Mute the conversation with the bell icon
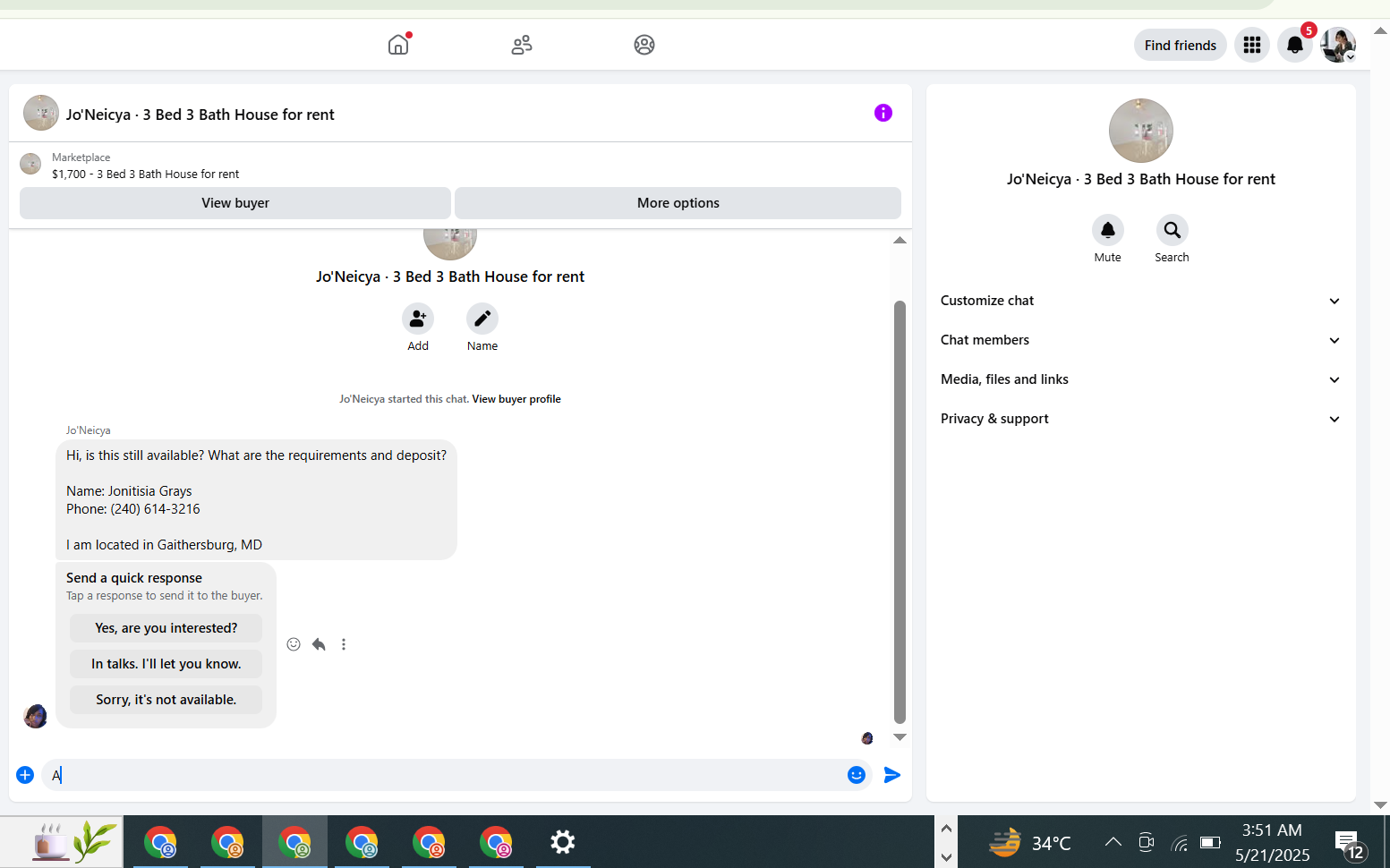This screenshot has height=868, width=1390. tap(1108, 230)
